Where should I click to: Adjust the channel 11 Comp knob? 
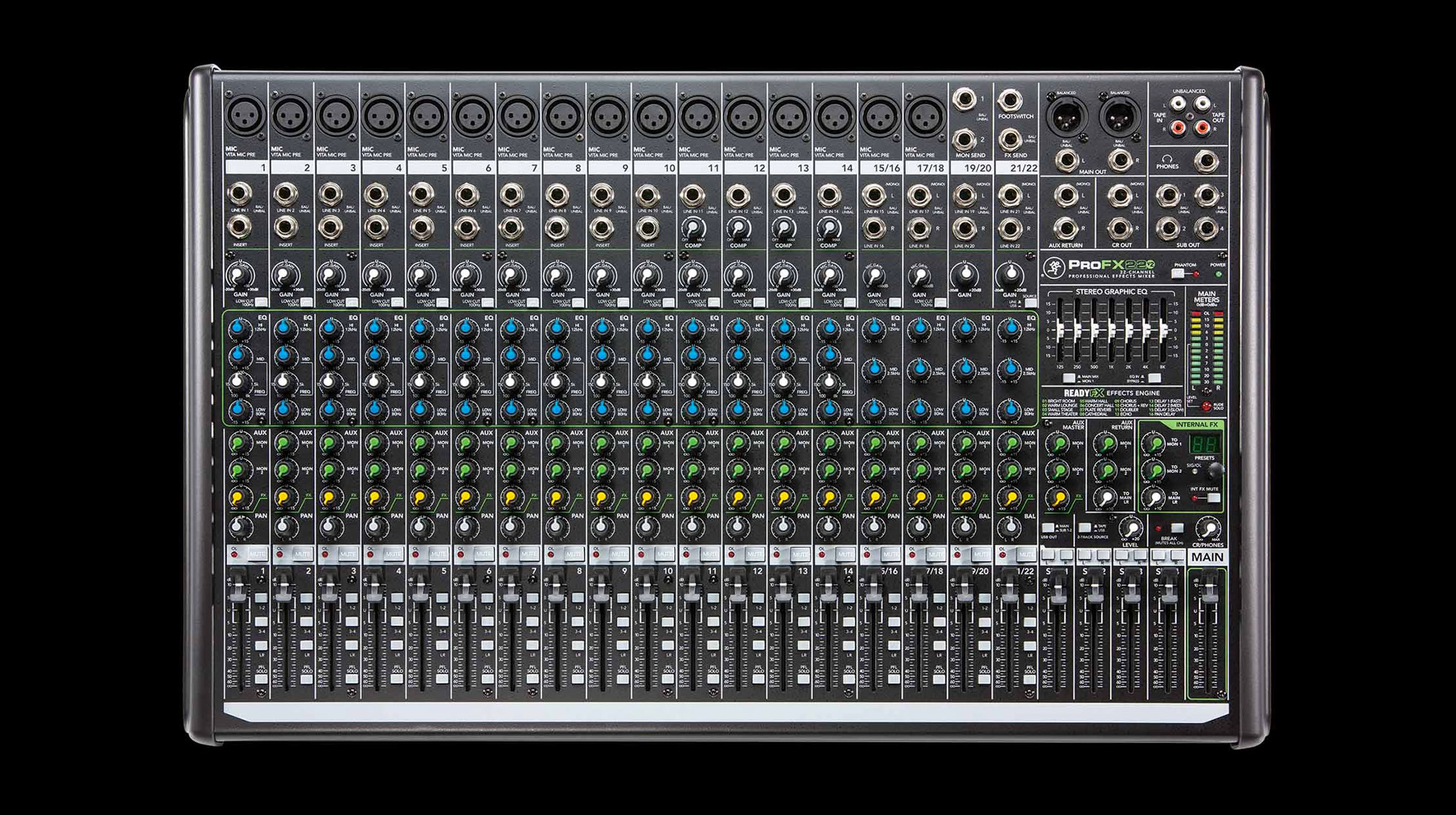coord(692,228)
